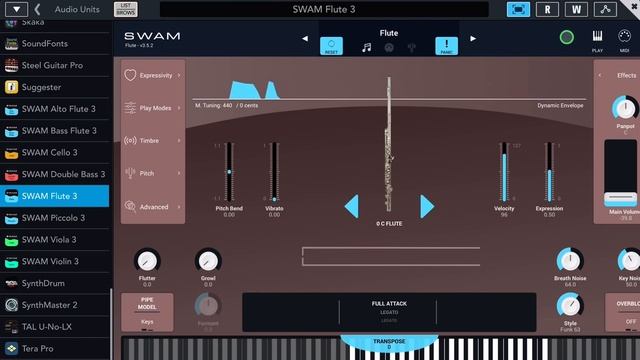Enable the R automation read button

[547, 9]
